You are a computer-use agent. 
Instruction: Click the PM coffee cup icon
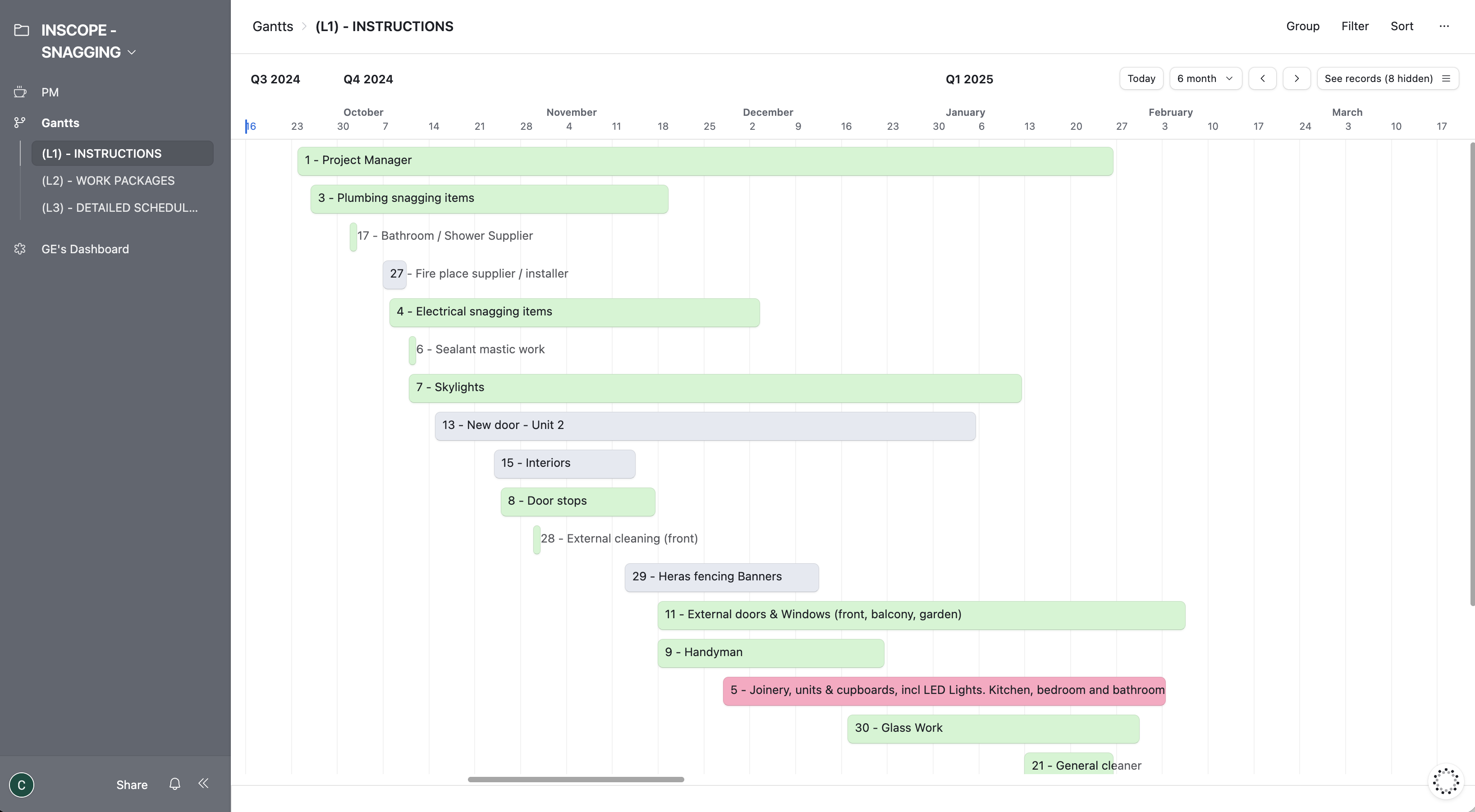[21, 92]
